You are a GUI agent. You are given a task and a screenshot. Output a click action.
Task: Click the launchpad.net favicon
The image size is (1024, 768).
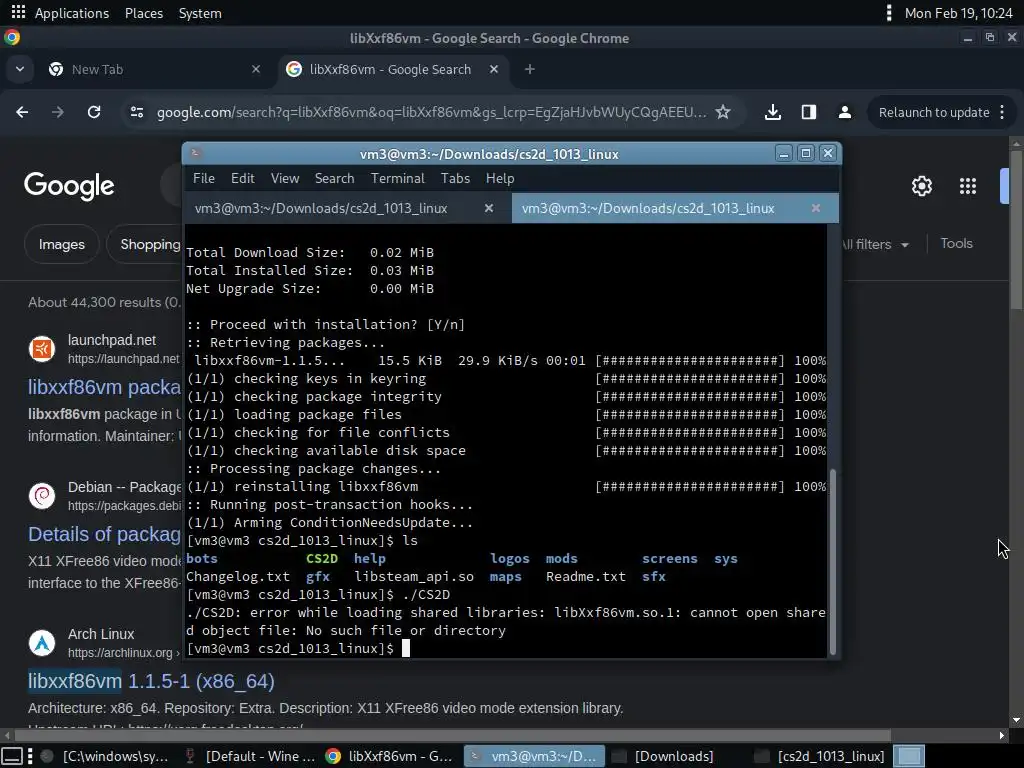pos(42,349)
